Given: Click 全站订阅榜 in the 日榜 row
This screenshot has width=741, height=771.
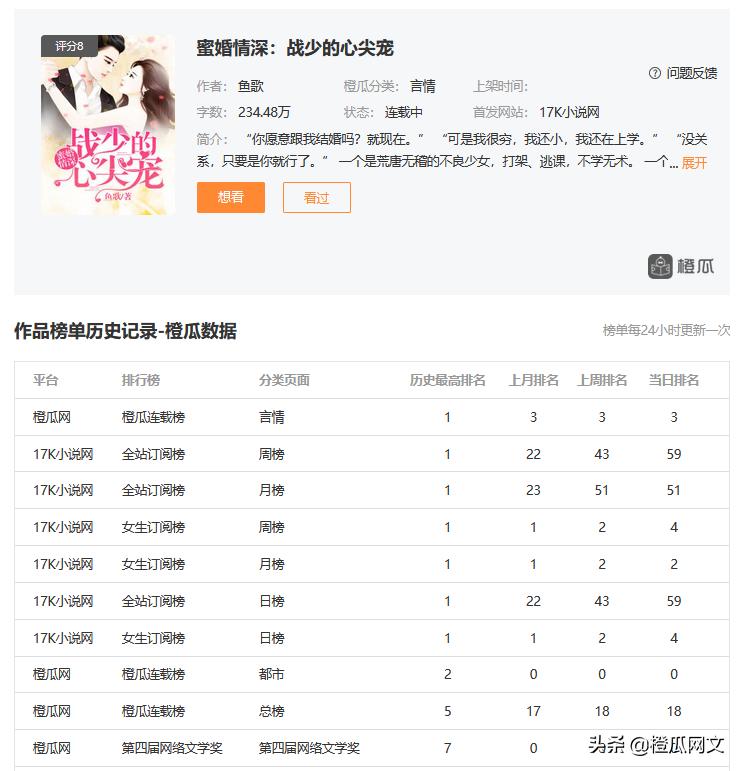Looking at the screenshot, I should click(153, 601).
